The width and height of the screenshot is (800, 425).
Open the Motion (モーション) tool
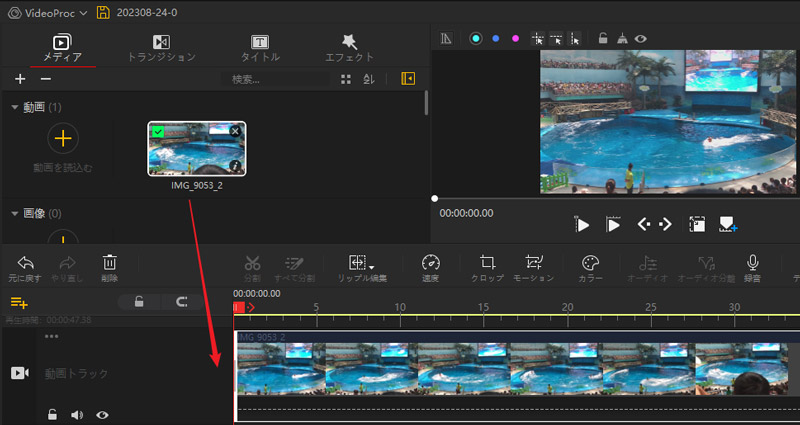533,264
